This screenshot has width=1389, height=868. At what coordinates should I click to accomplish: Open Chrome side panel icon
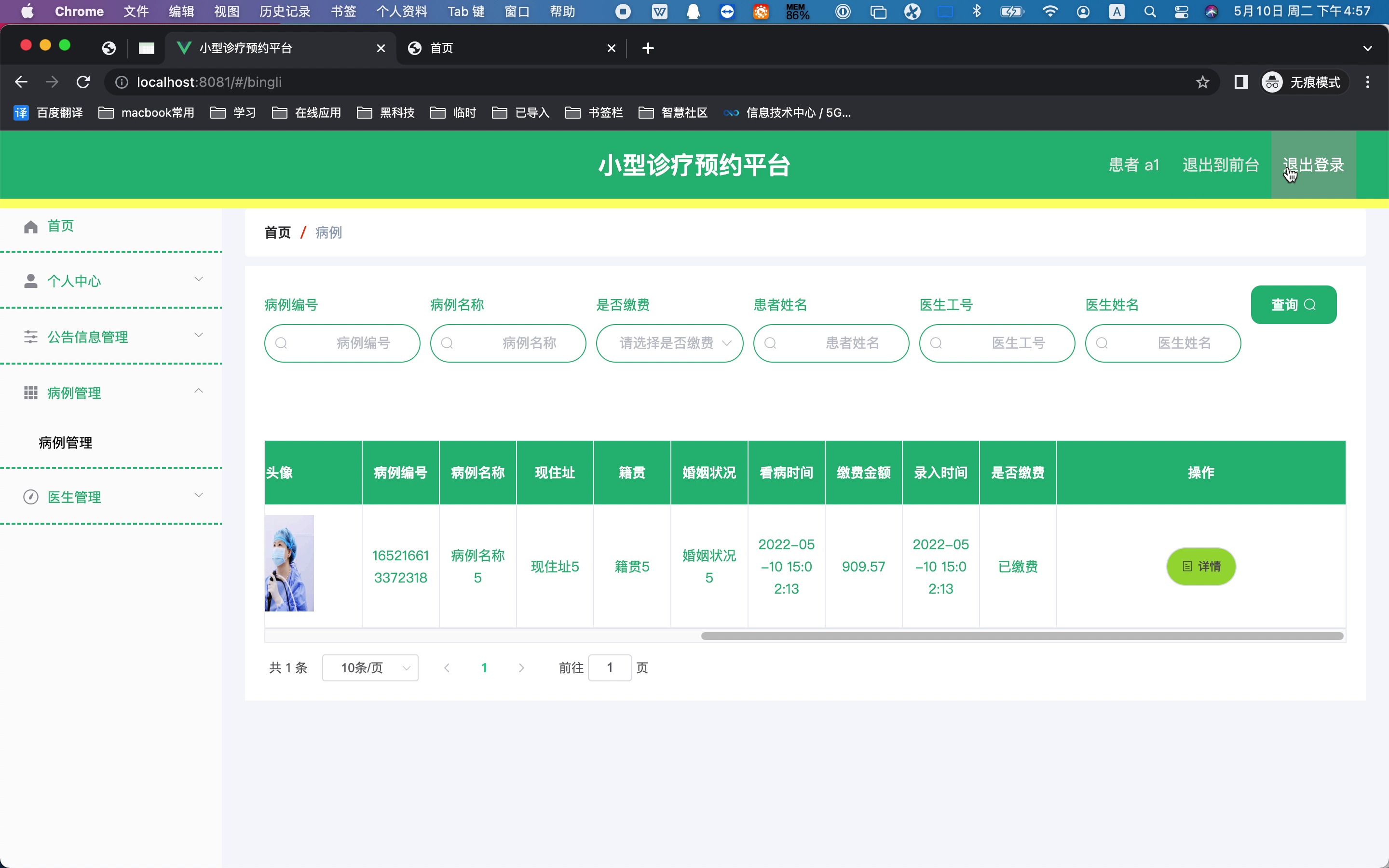[1241, 82]
